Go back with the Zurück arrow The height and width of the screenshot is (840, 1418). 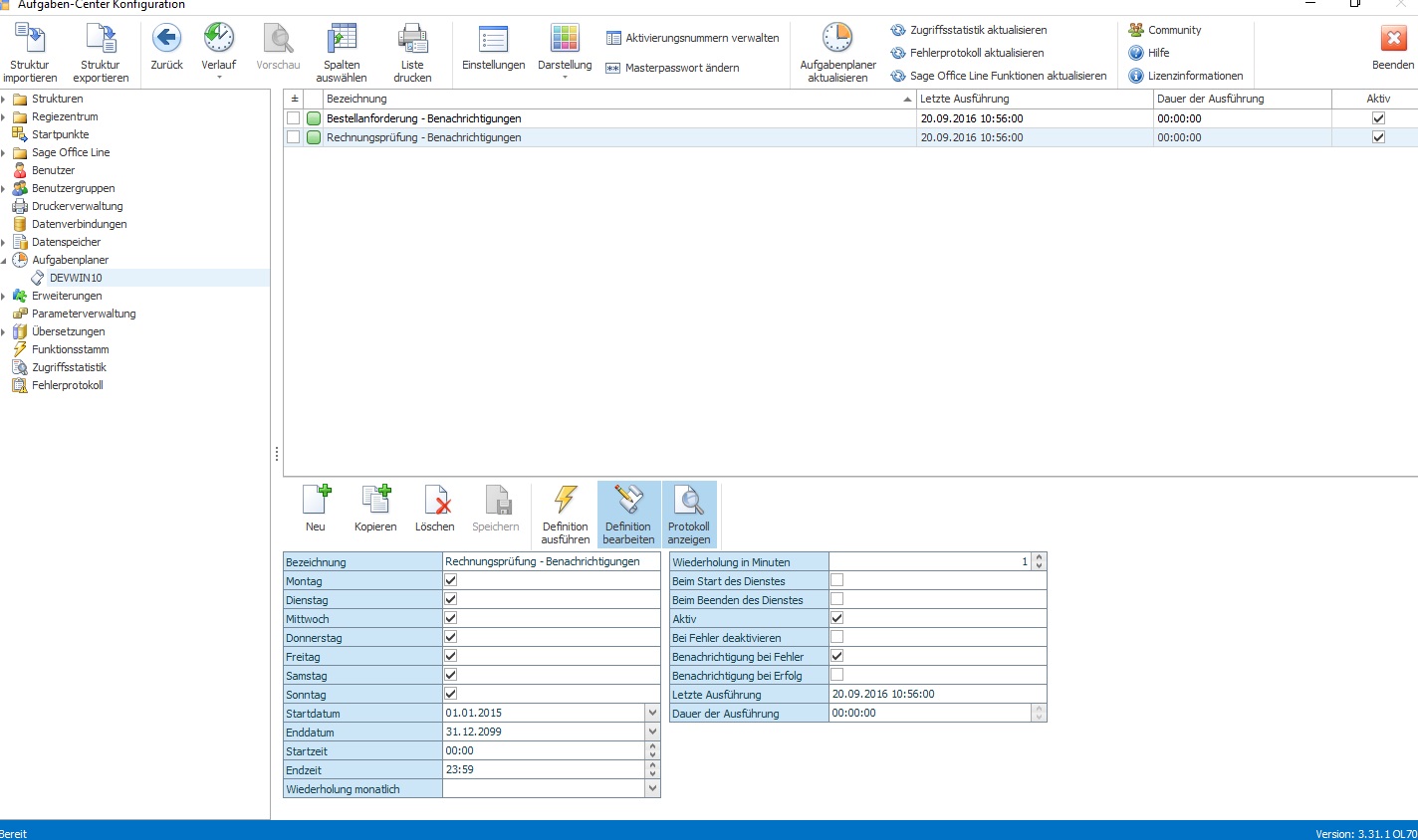[166, 38]
